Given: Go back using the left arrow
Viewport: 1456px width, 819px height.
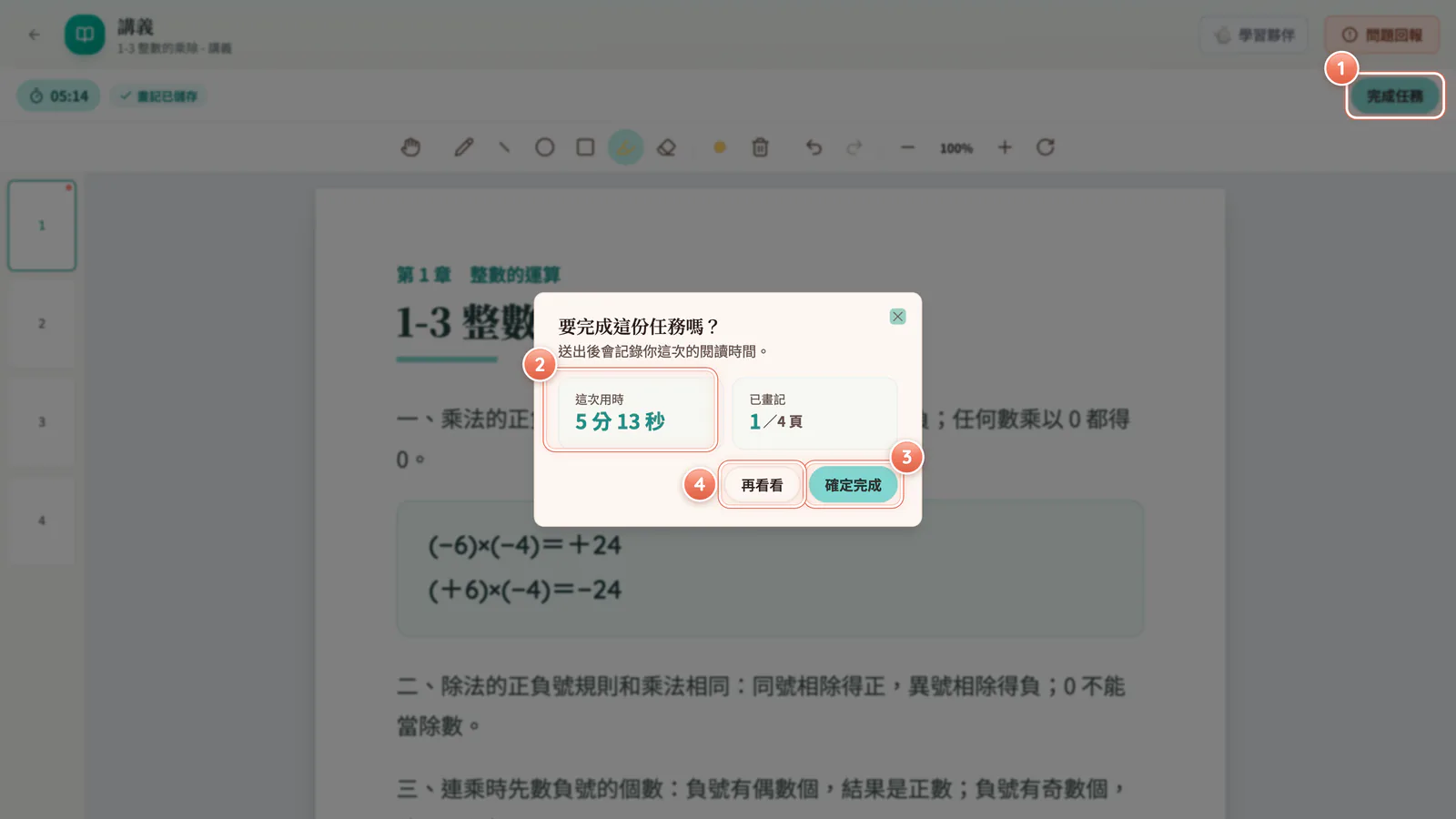Looking at the screenshot, I should [35, 35].
